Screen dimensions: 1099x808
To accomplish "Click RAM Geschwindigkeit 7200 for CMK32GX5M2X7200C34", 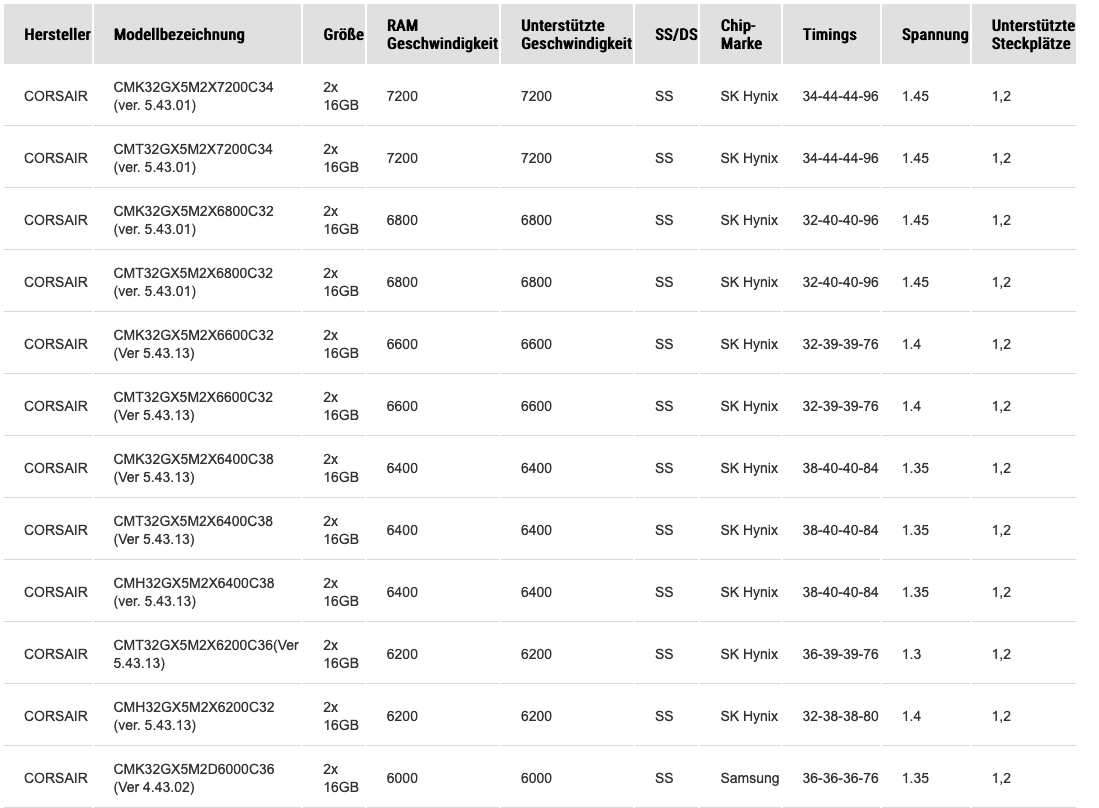I will click(x=402, y=96).
